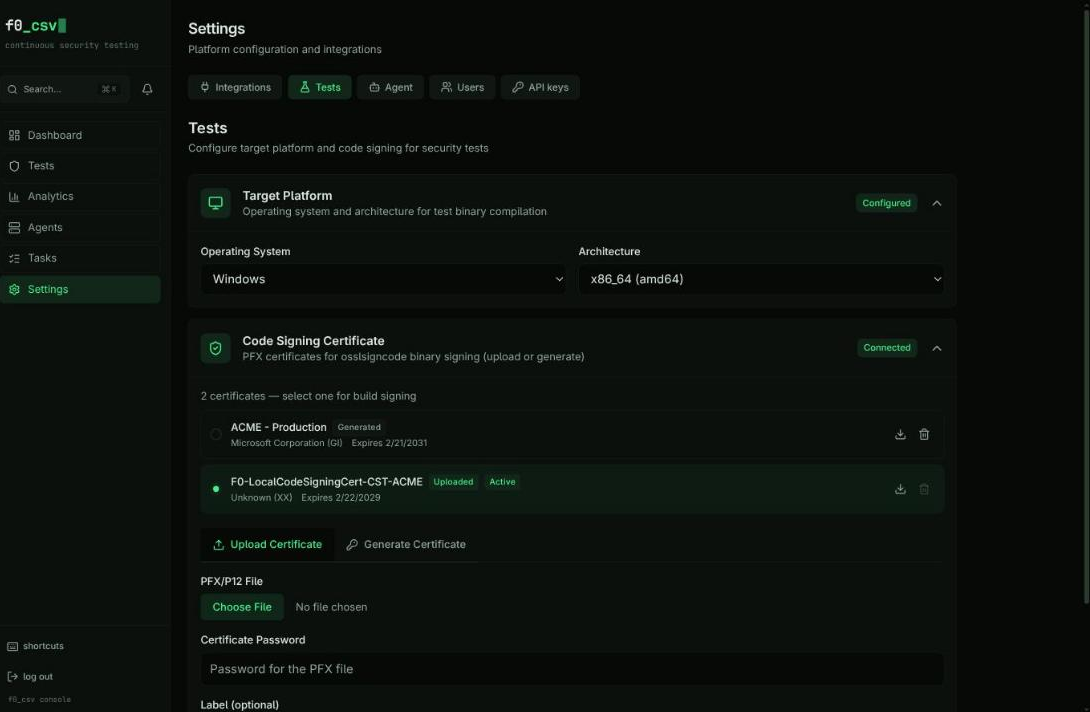Click the Choose File button
The width and height of the screenshot is (1090, 712).
[242, 607]
